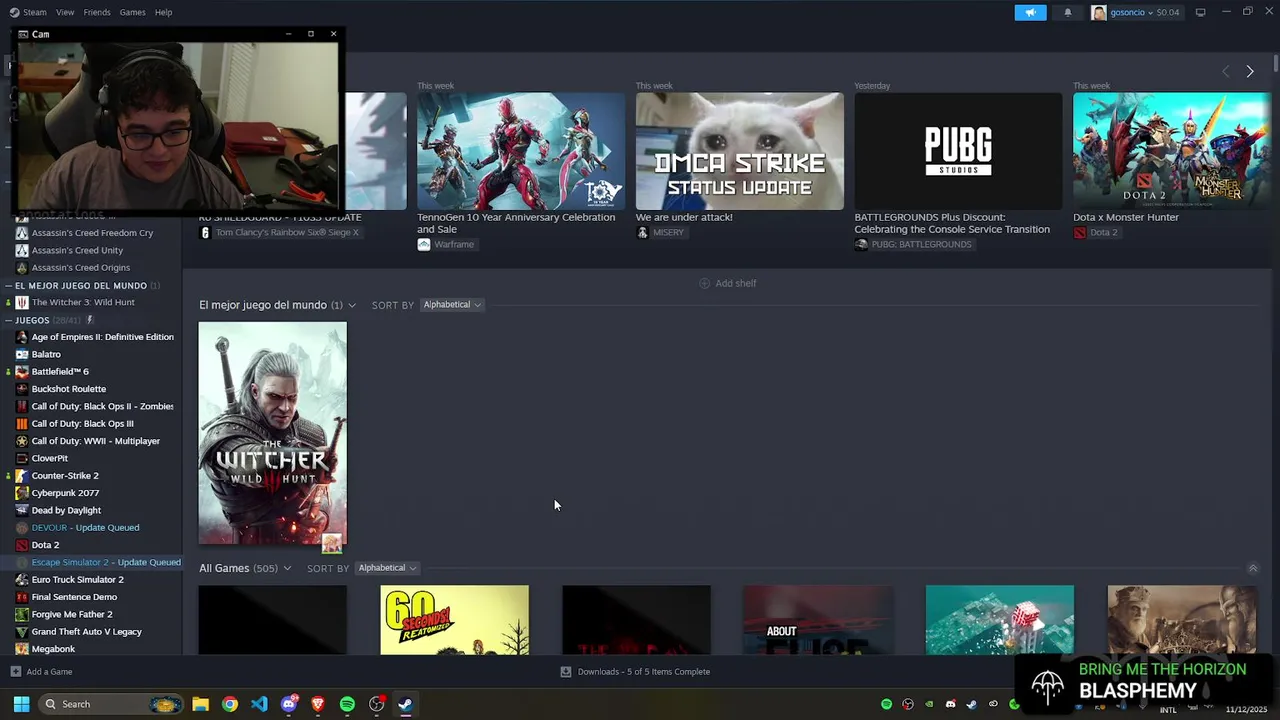Open the Steam announcements megaphone button

point(1030,12)
